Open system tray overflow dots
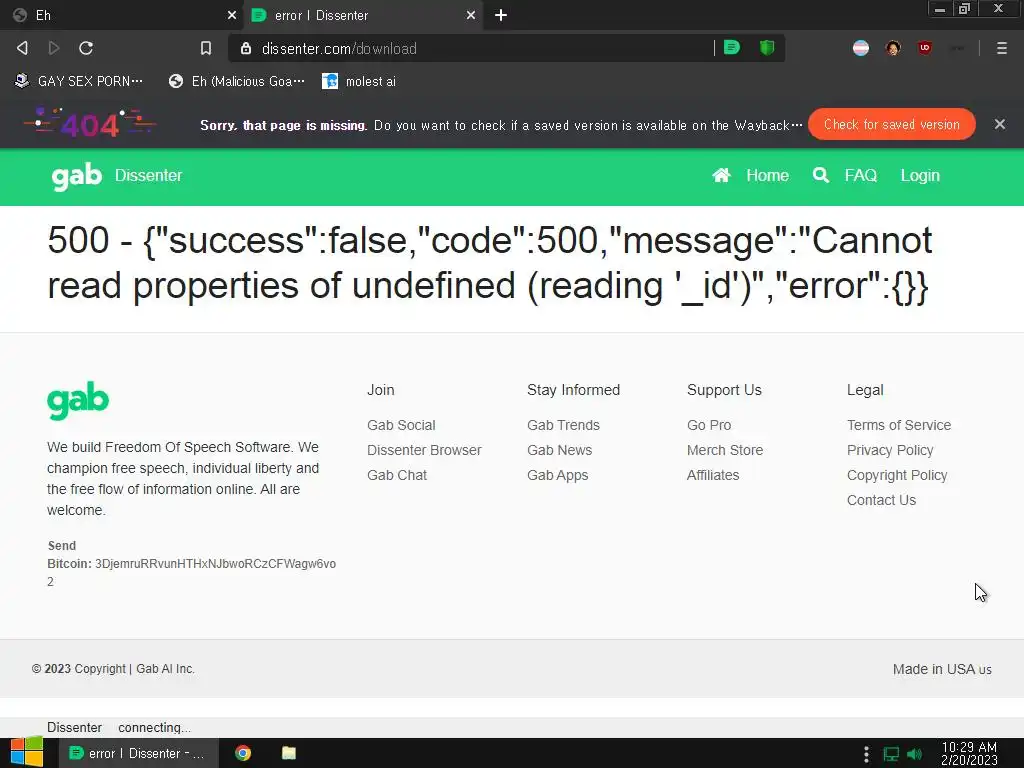The image size is (1024, 768). pos(866,754)
